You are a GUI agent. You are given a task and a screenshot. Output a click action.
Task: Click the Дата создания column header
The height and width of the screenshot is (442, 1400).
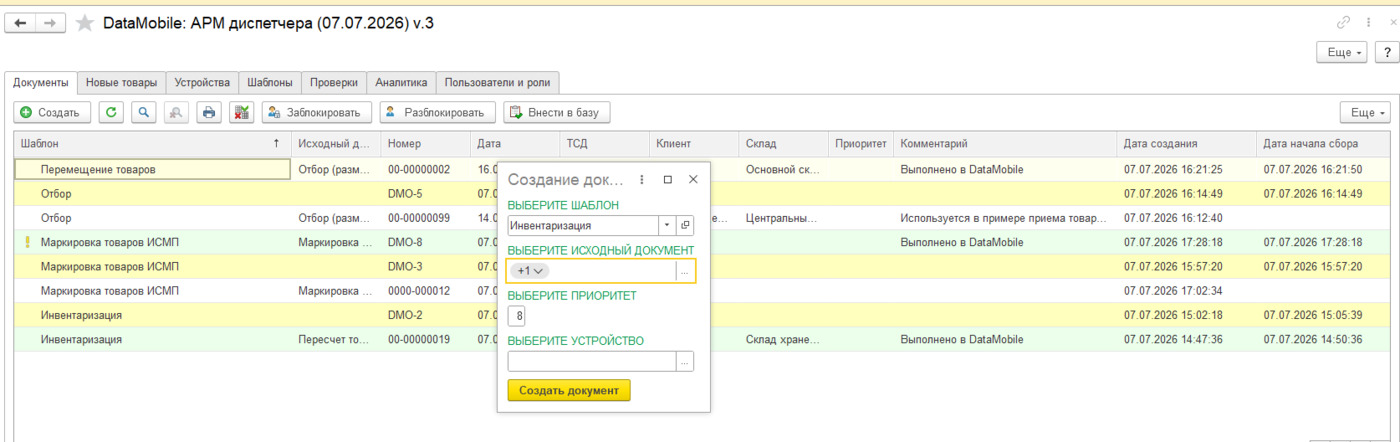pos(1186,144)
